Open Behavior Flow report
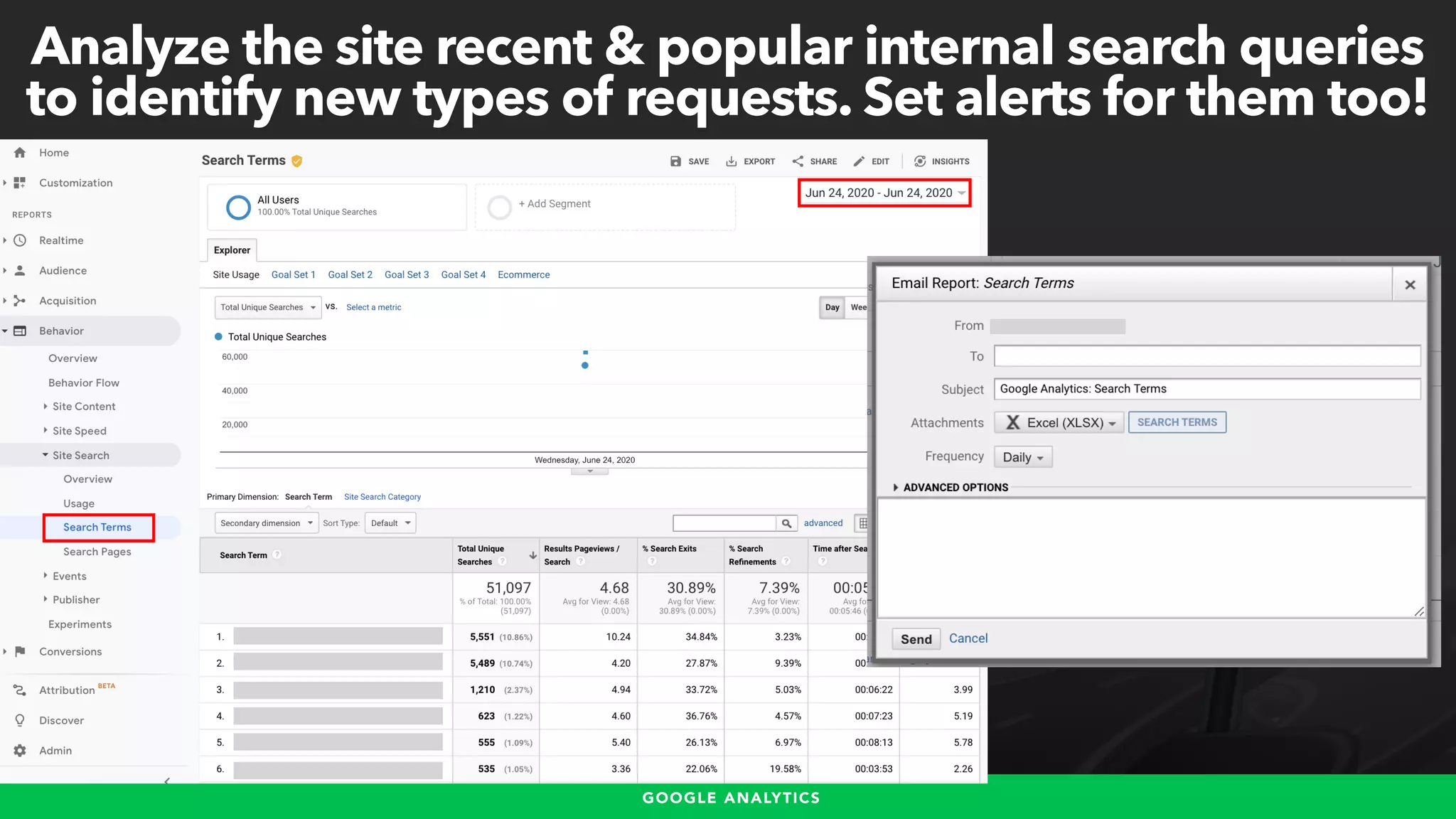This screenshot has width=1456, height=819. tap(83, 382)
